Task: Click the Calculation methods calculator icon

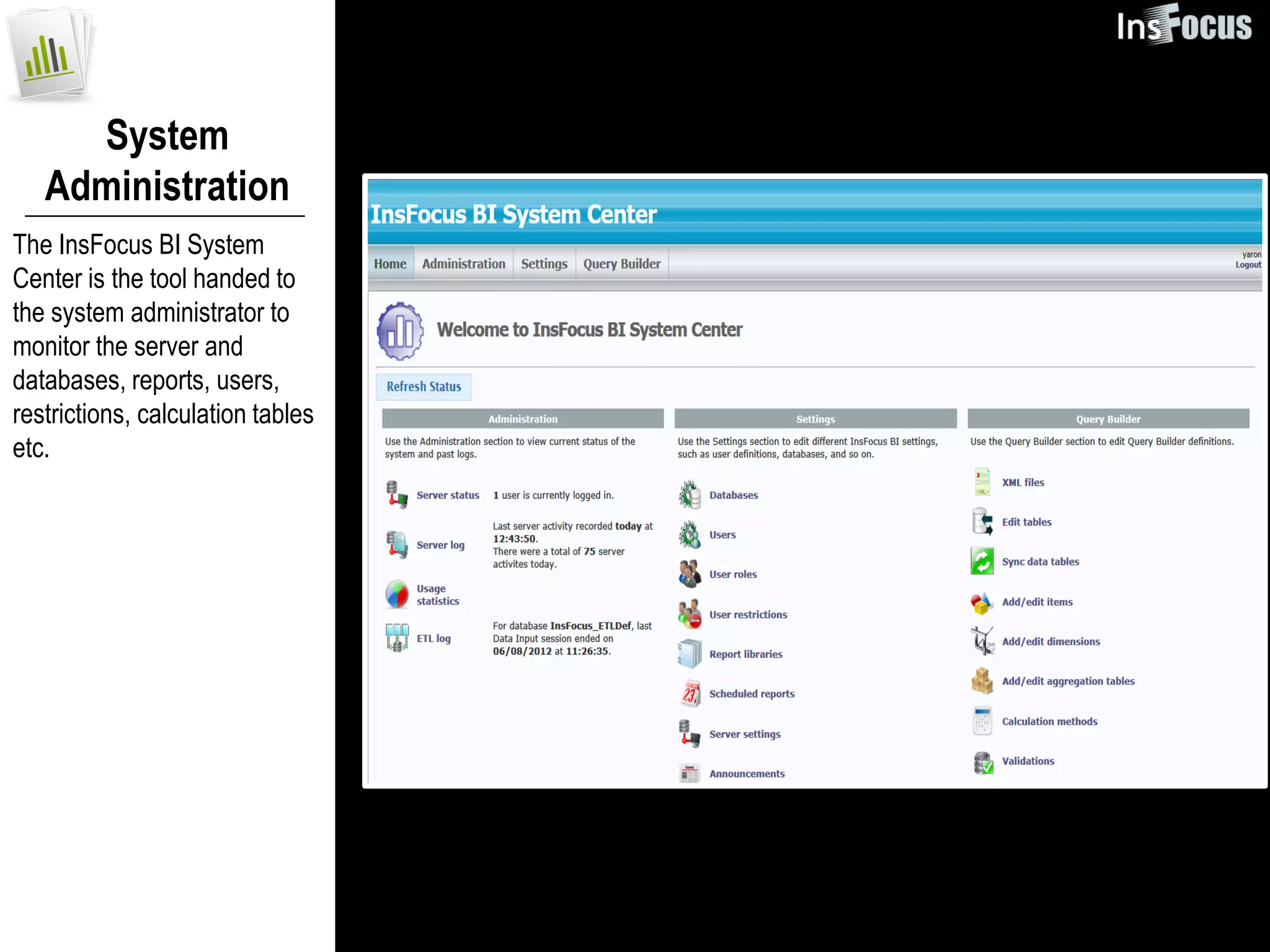Action: pyautogui.click(x=982, y=721)
